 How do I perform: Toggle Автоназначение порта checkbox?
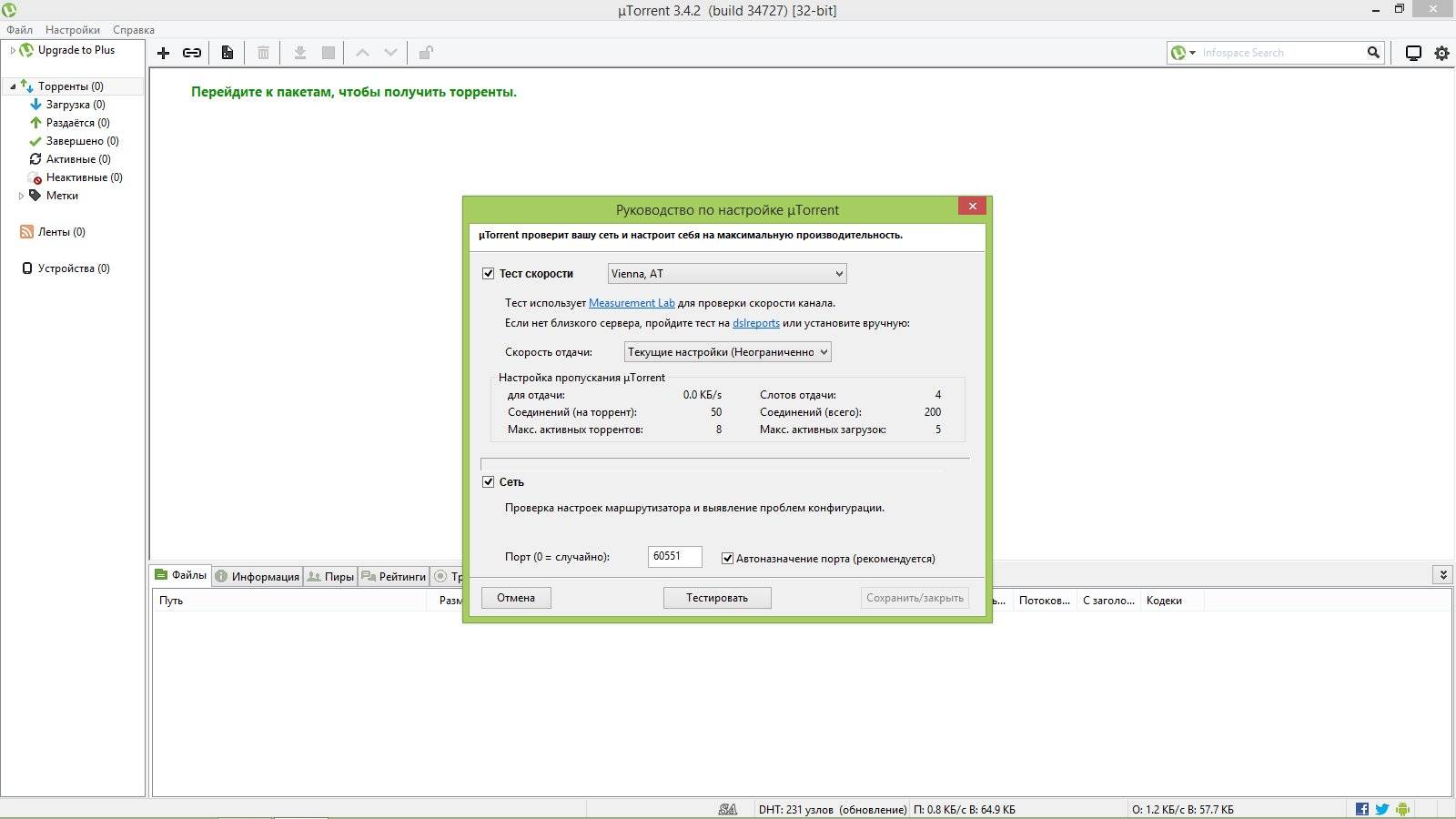(x=727, y=559)
